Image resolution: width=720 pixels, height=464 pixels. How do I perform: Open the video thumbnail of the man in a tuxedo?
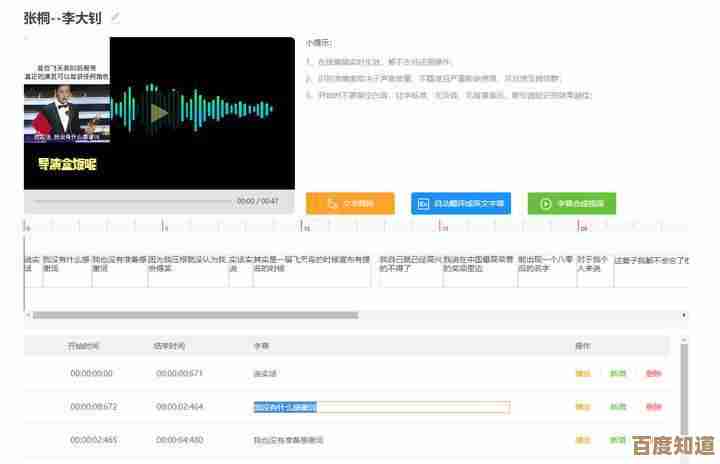[x=67, y=113]
